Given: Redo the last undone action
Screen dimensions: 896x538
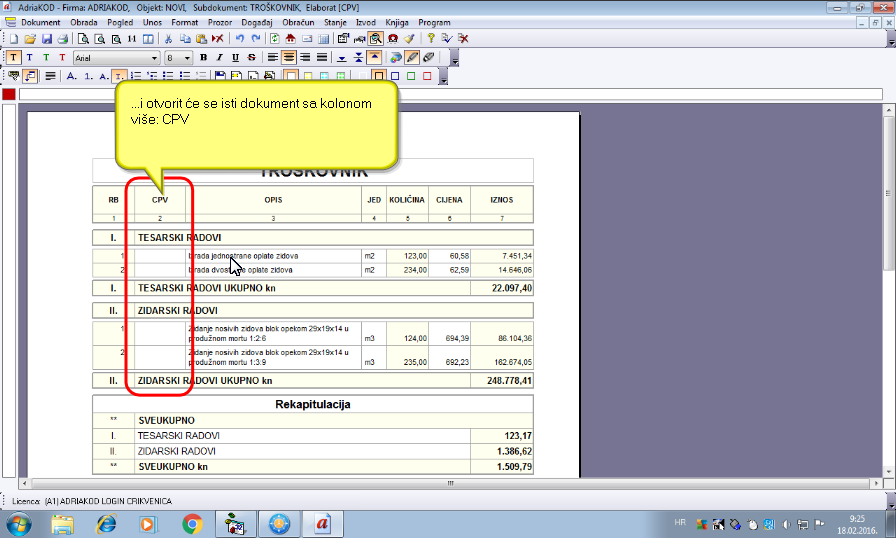Looking at the screenshot, I should pyautogui.click(x=255, y=39).
